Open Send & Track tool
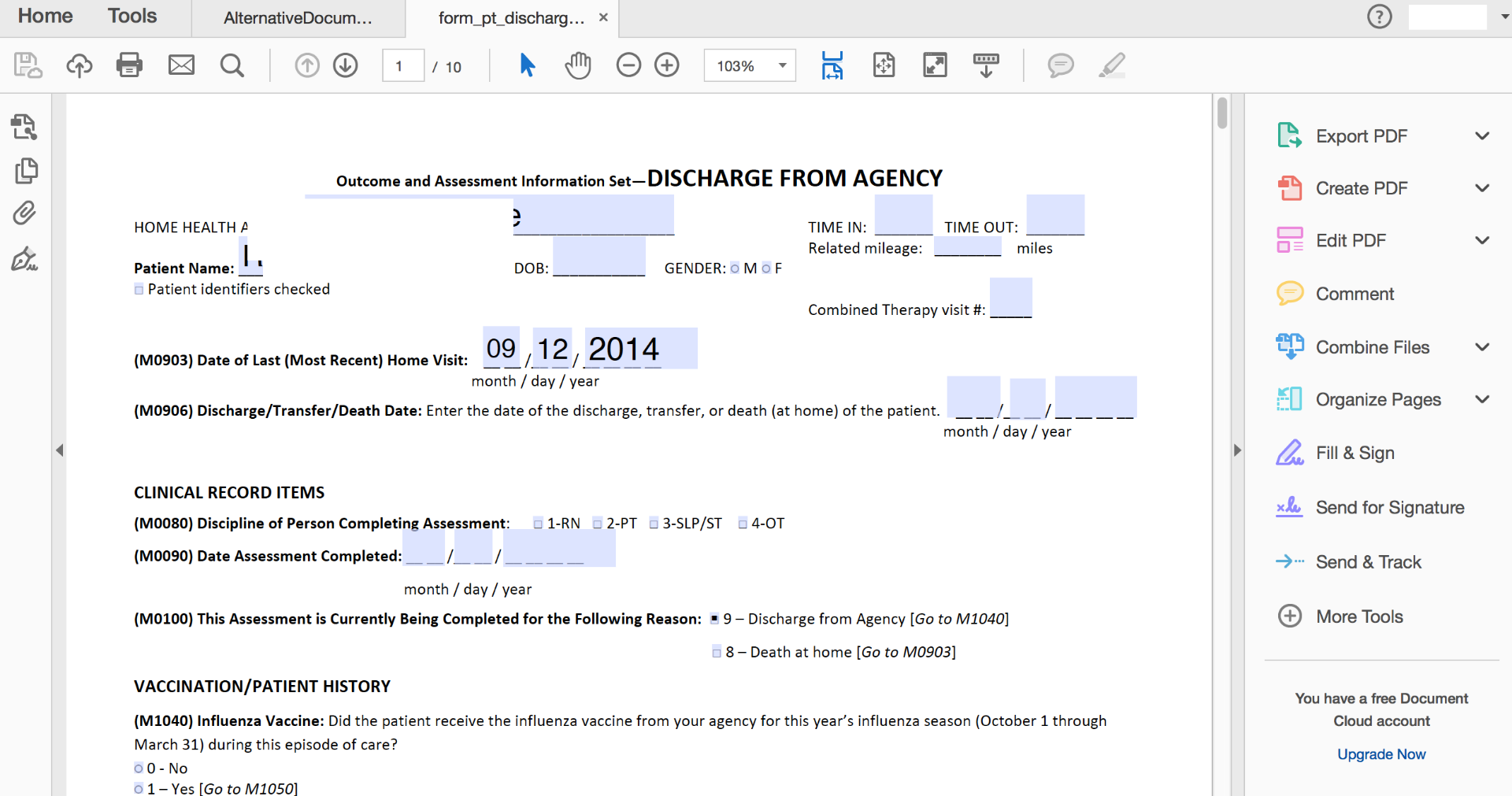Viewport: 1512px width, 796px height. click(1368, 562)
